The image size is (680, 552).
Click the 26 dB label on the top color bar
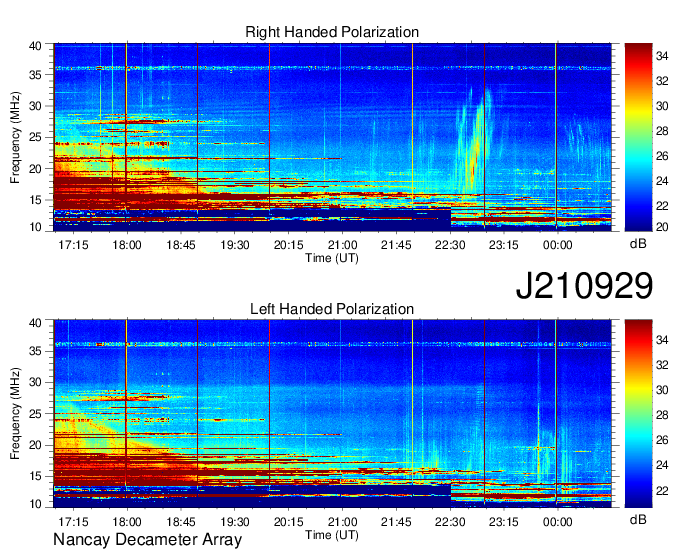[x=662, y=156]
